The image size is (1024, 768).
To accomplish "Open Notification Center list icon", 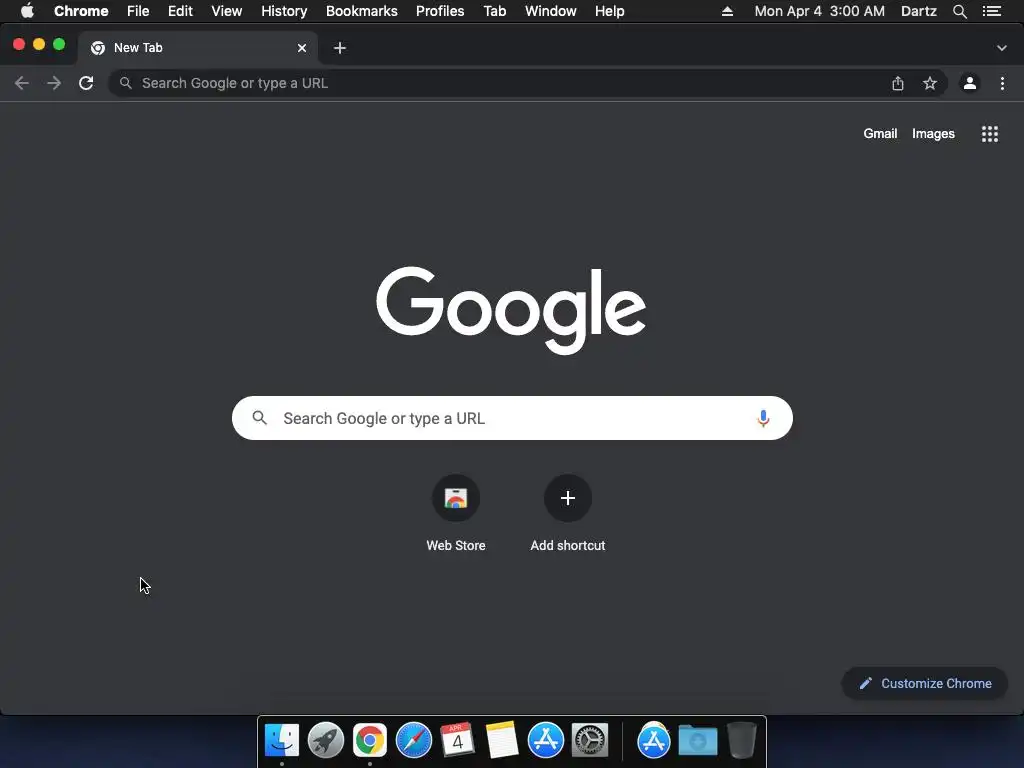I will (x=992, y=11).
